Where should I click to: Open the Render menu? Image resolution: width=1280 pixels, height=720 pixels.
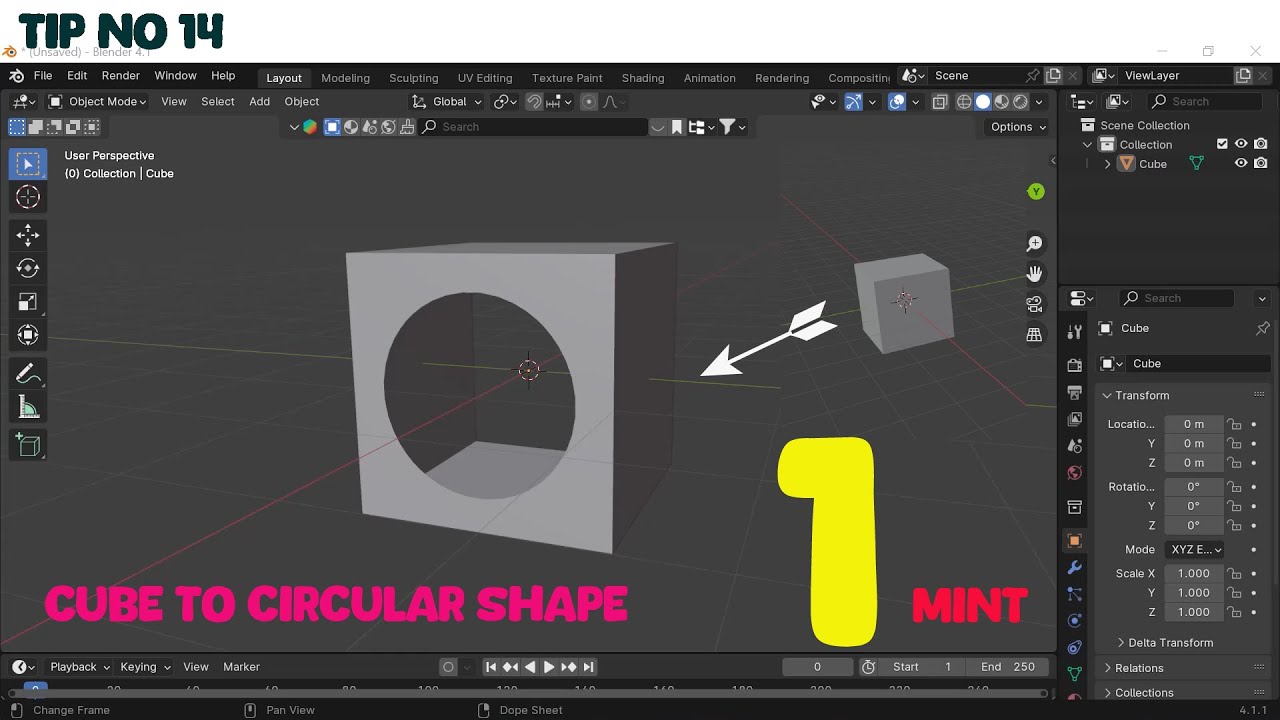click(120, 76)
